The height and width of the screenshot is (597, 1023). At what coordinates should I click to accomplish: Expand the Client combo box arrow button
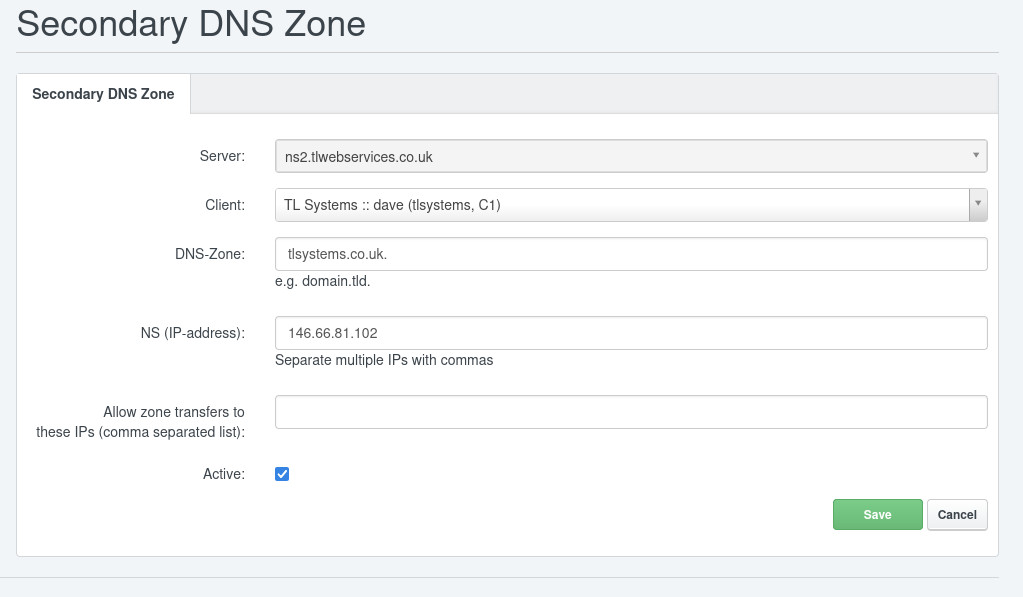[x=978, y=205]
